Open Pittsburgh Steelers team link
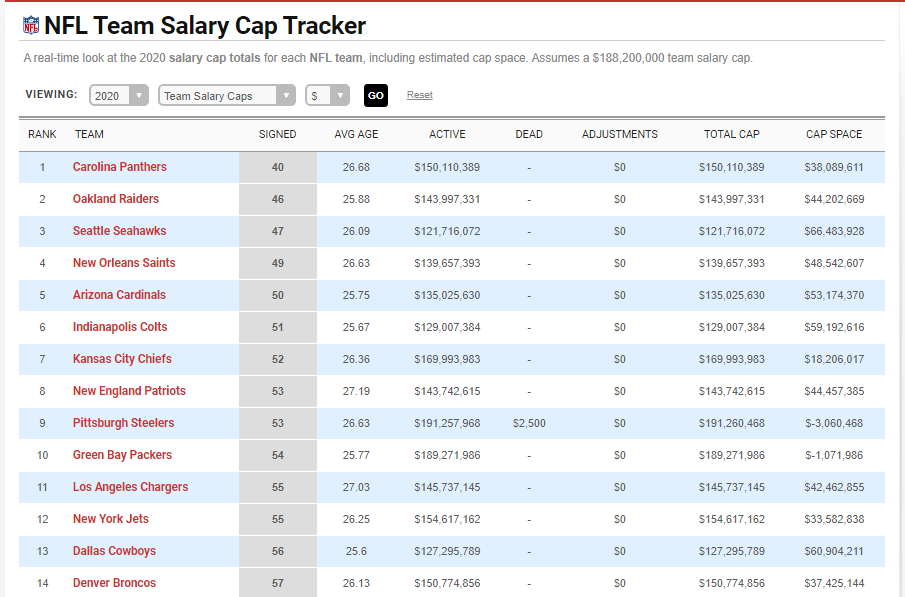 coord(123,423)
